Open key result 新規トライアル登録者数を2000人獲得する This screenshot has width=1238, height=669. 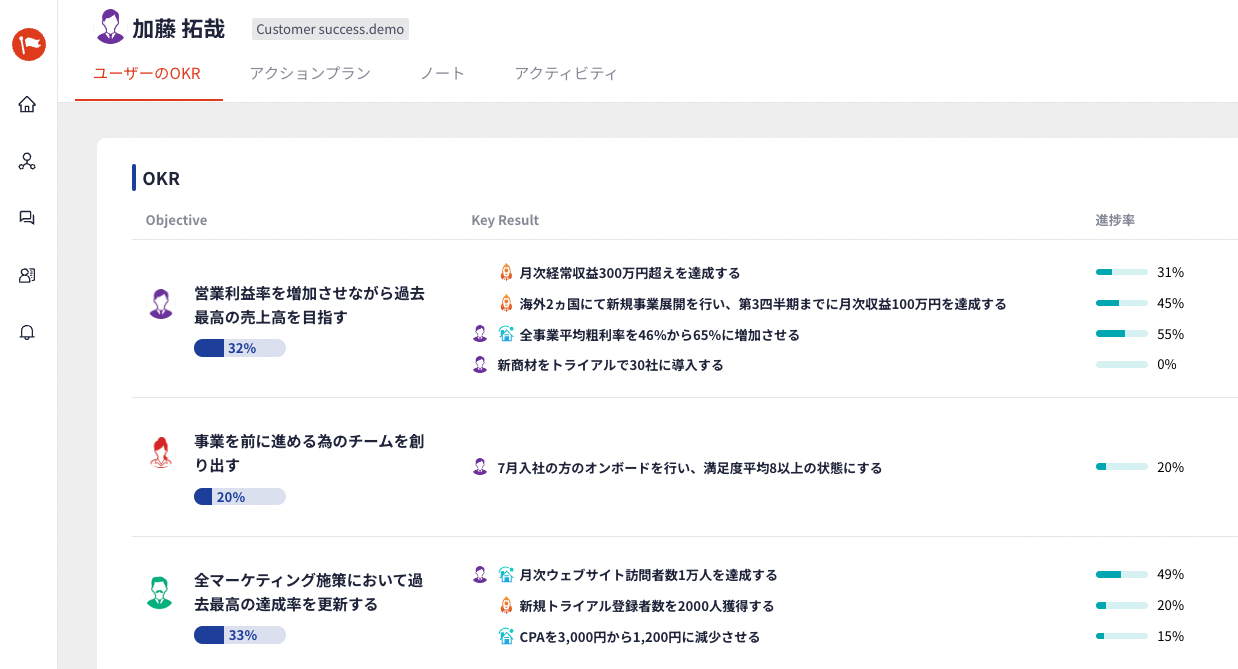coord(647,606)
